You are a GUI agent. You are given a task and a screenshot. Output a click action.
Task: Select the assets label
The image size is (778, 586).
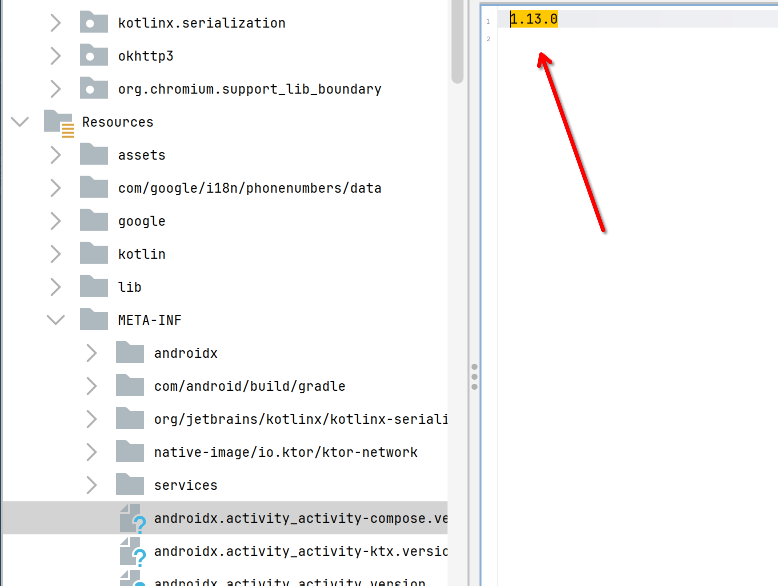pyautogui.click(x=141, y=155)
